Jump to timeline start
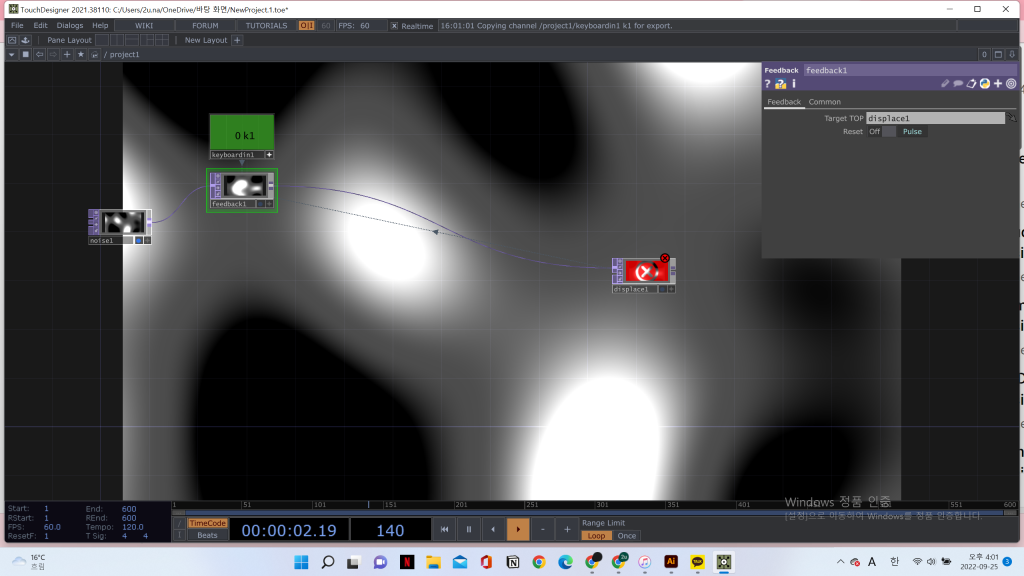The height and width of the screenshot is (576, 1024). (444, 530)
